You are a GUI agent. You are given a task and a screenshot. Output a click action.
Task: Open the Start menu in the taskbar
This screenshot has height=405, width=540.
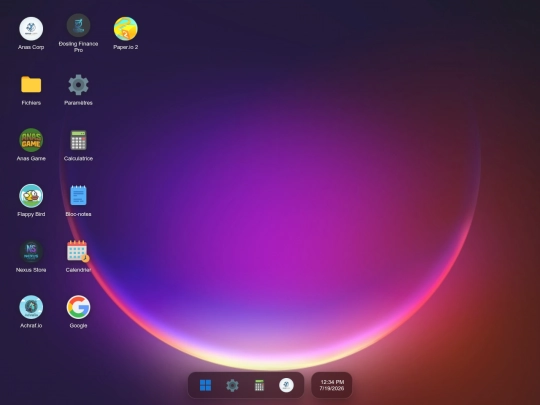(206, 385)
